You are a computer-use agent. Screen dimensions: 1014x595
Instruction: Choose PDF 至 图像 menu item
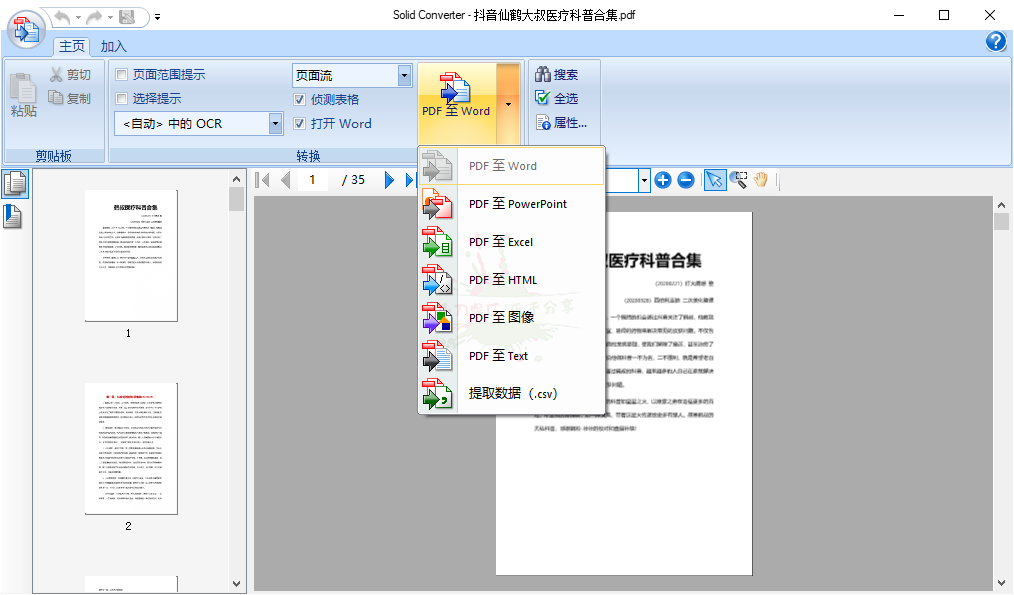(512, 318)
